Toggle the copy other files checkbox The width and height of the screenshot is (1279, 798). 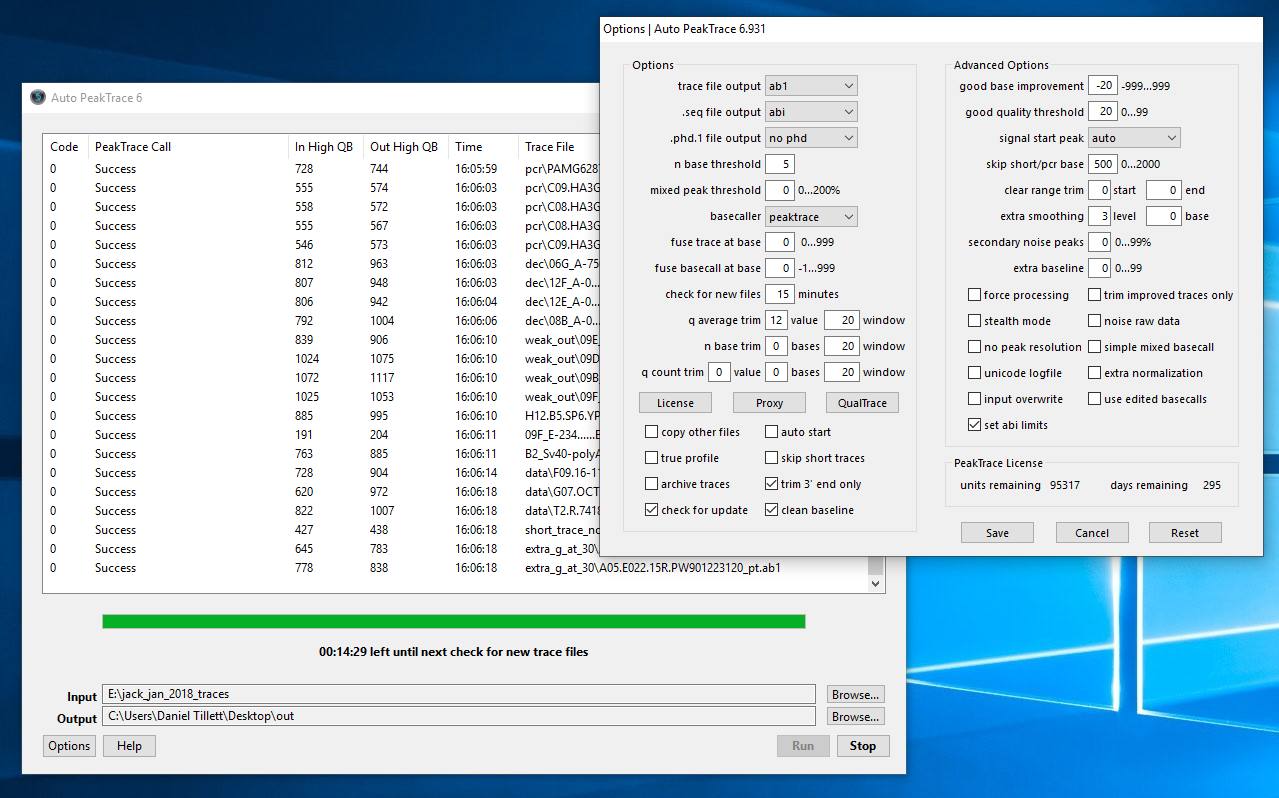[x=652, y=432]
